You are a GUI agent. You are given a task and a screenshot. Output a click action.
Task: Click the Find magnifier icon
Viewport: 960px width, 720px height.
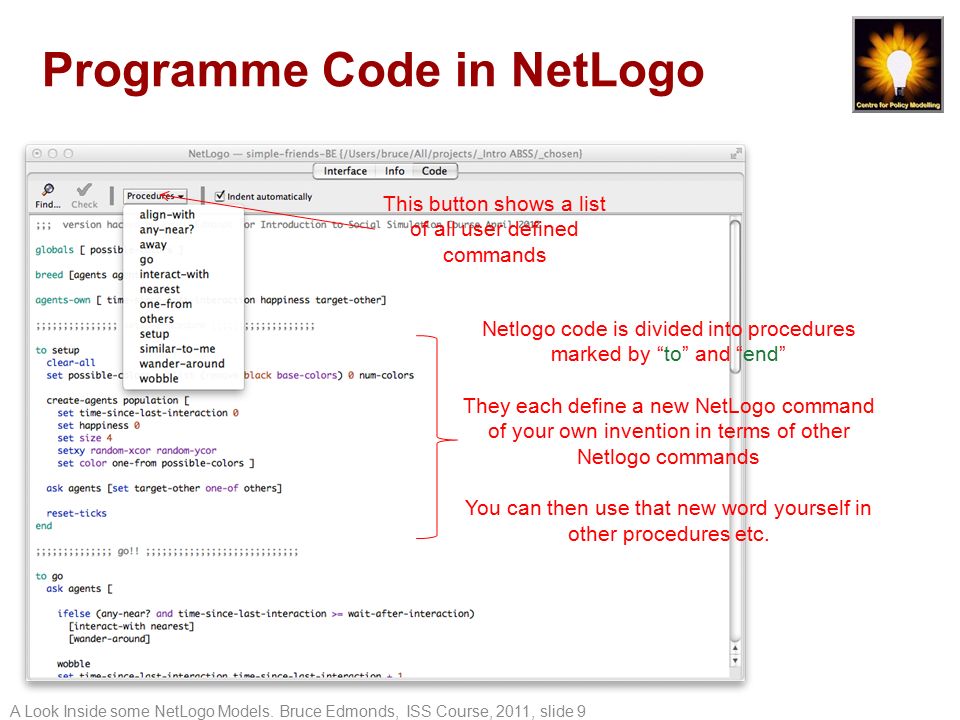tap(48, 190)
